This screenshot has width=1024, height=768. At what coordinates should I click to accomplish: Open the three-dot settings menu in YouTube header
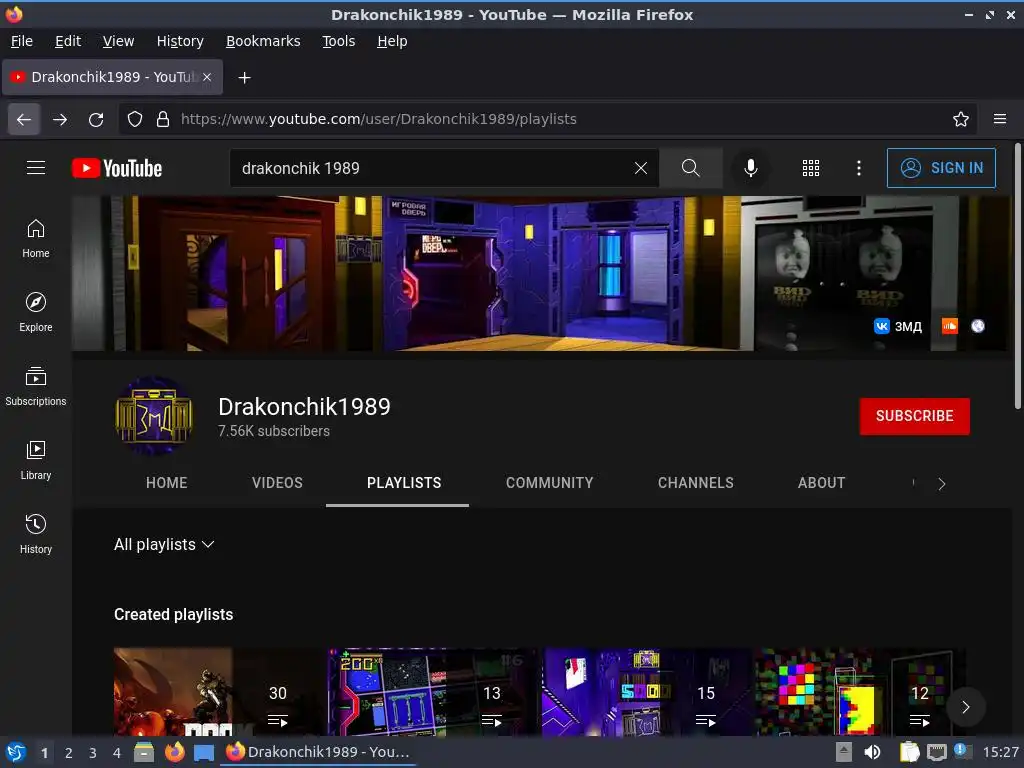pyautogui.click(x=859, y=168)
